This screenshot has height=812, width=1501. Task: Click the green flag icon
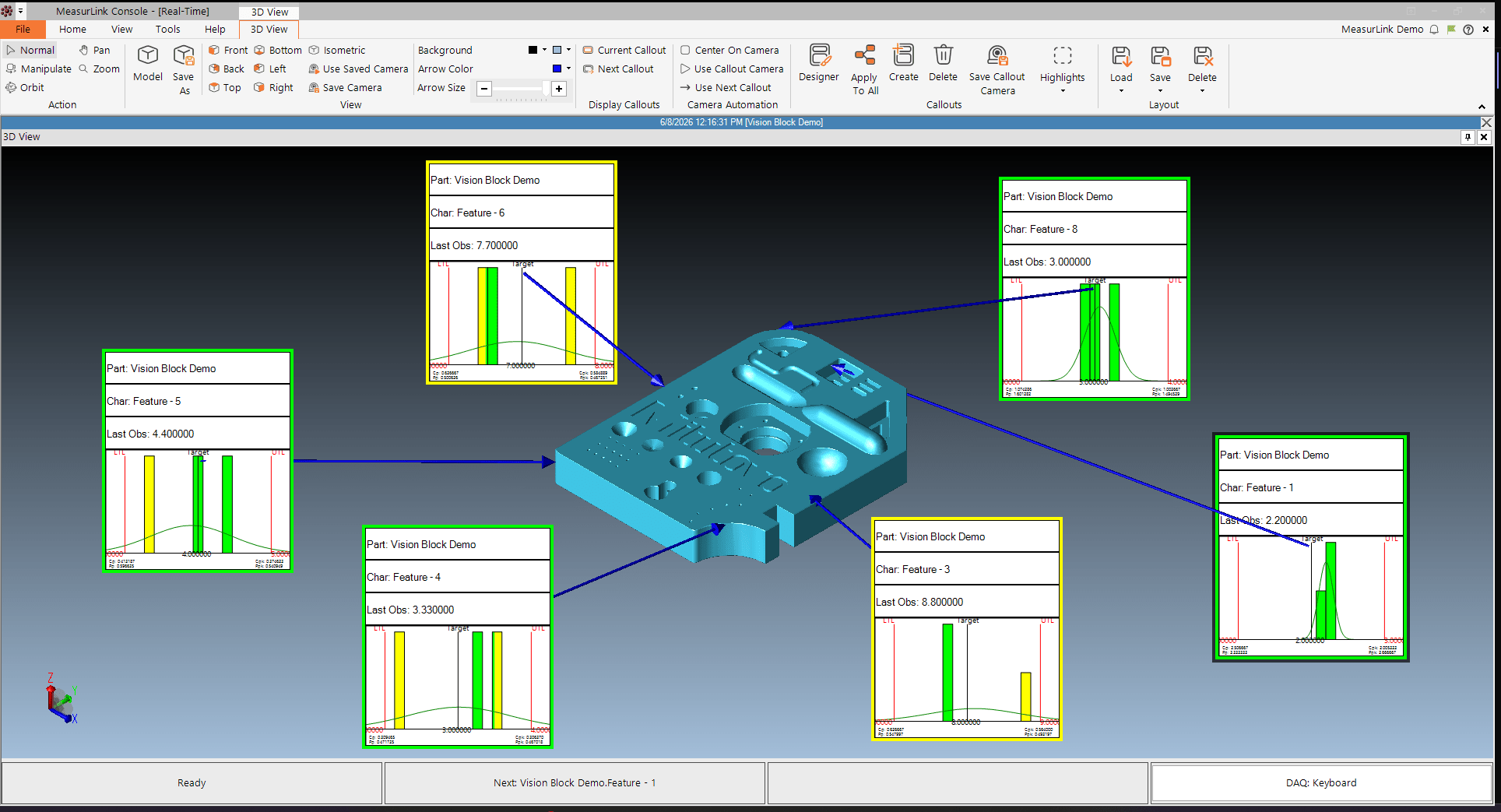coord(1451,29)
